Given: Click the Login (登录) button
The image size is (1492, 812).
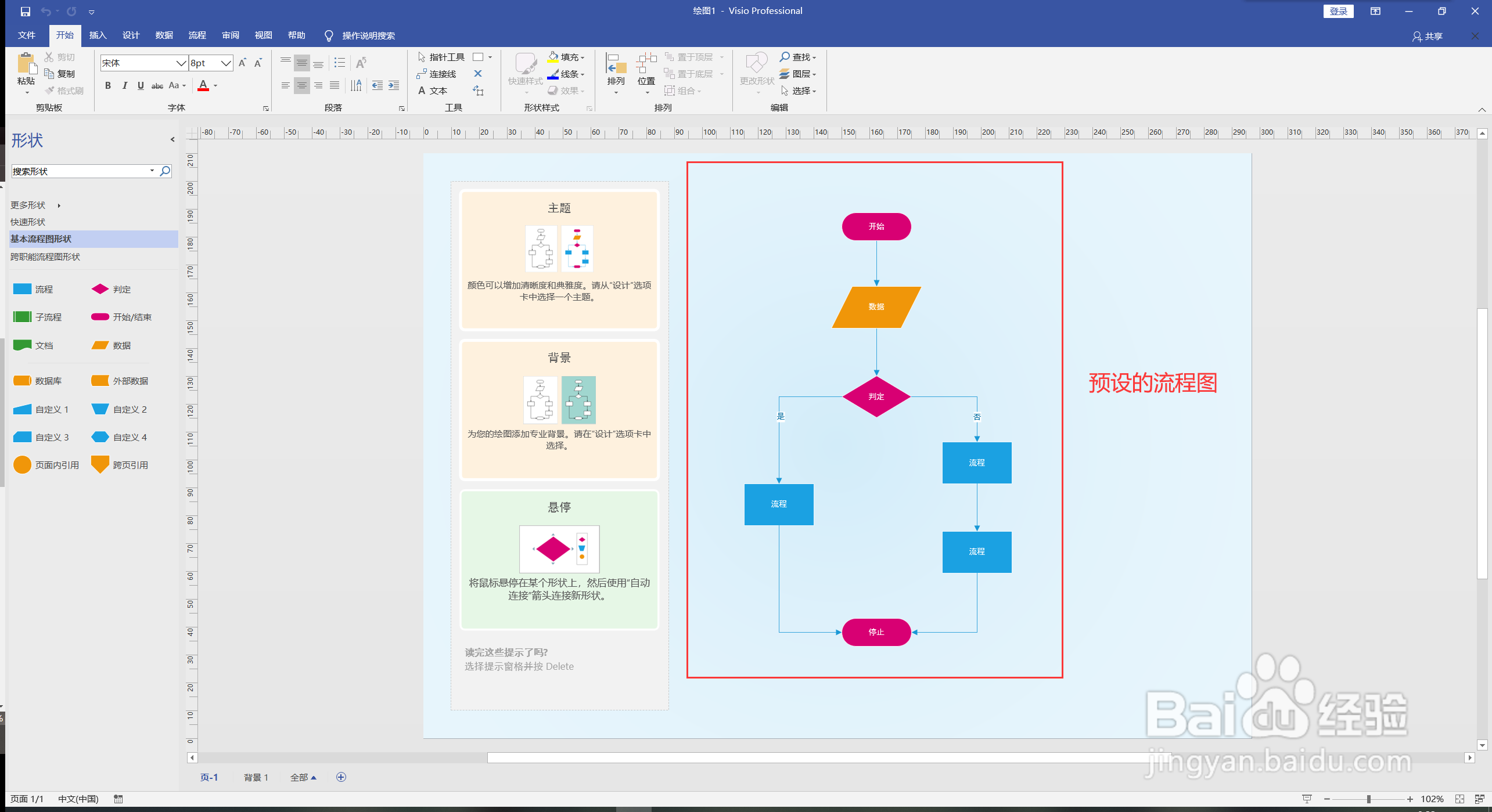Looking at the screenshot, I should click(x=1338, y=11).
